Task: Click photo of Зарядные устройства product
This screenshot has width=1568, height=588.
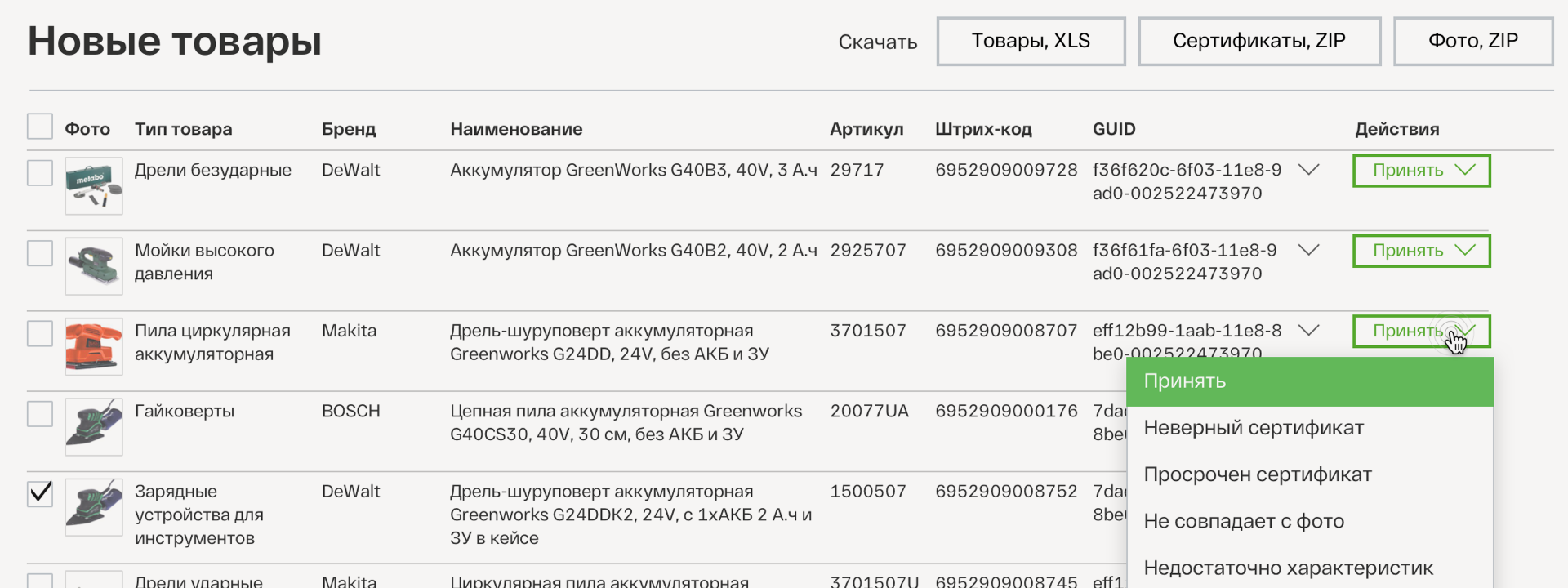Action: pos(94,506)
